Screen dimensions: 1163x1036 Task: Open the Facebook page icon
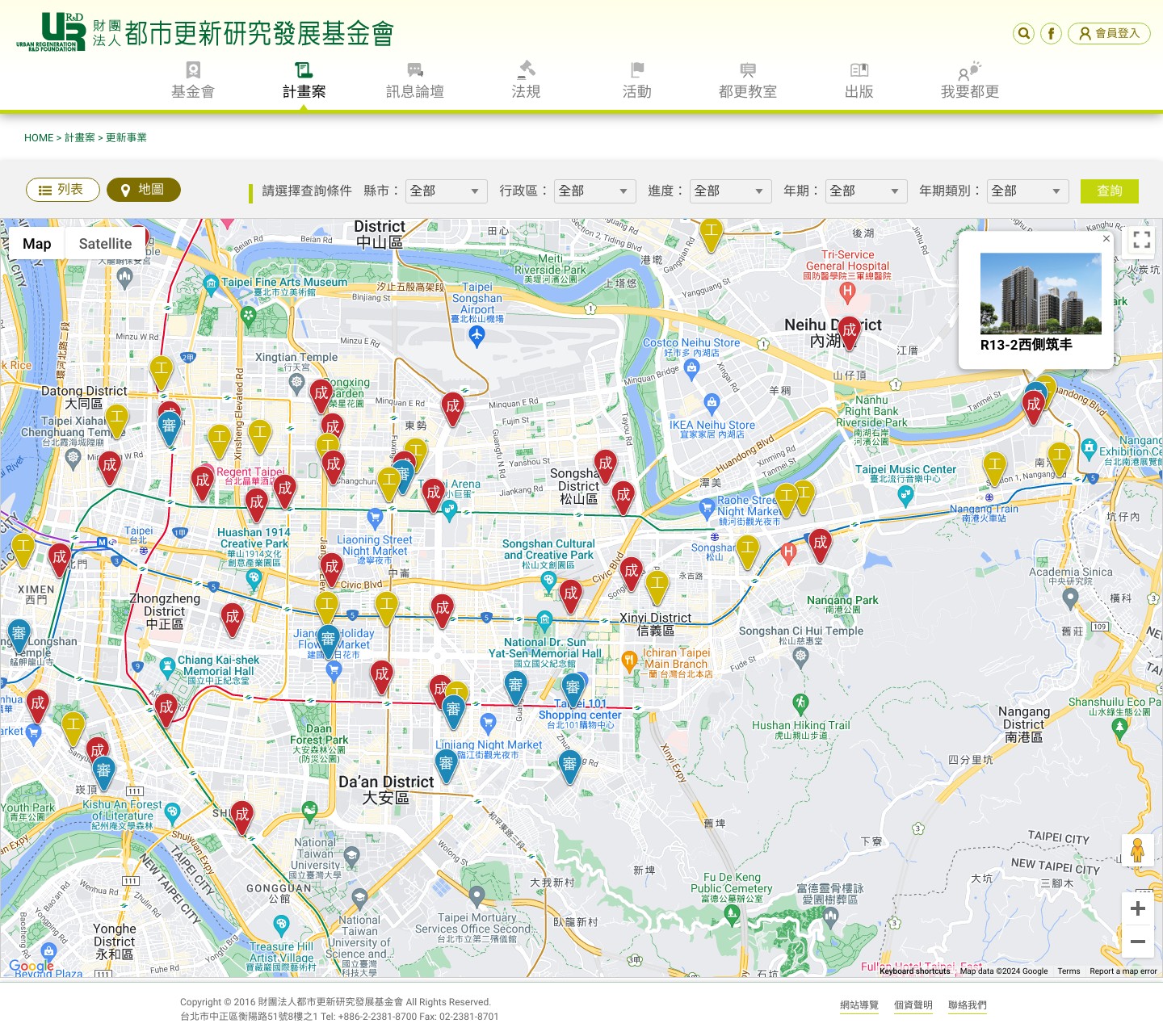point(1051,33)
